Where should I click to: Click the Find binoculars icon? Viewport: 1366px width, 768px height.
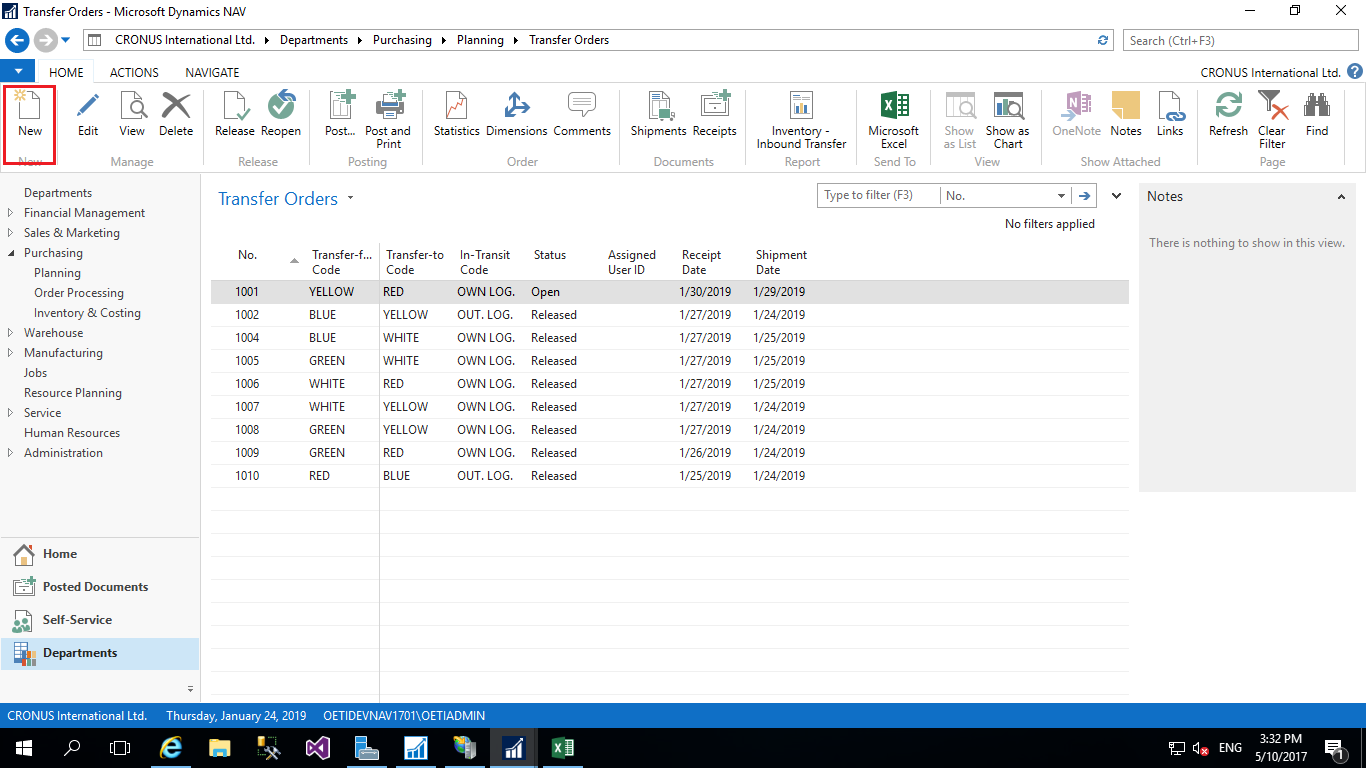1317,115
